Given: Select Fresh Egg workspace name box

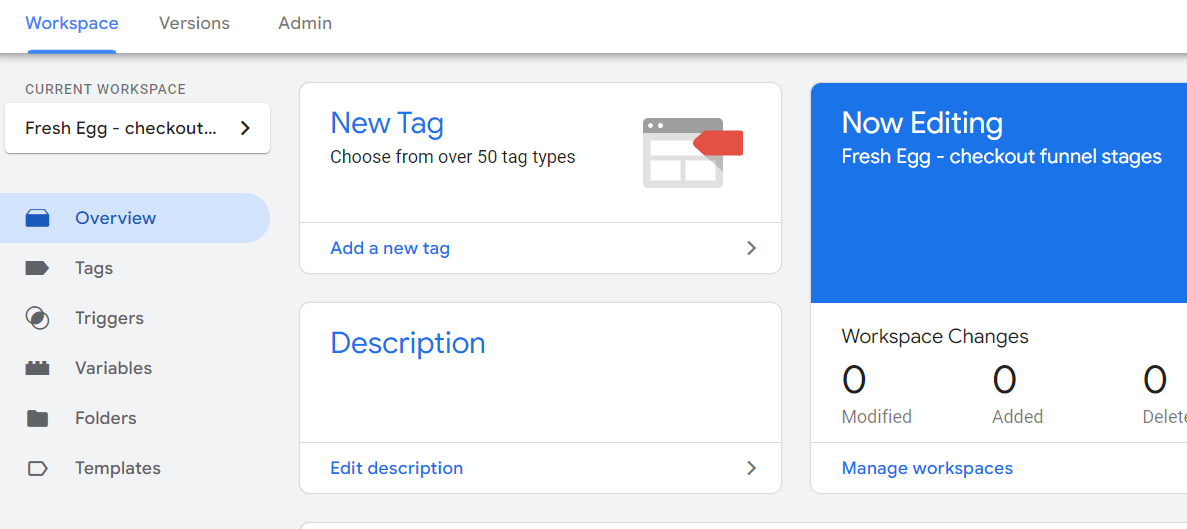Looking at the screenshot, I should coord(137,128).
